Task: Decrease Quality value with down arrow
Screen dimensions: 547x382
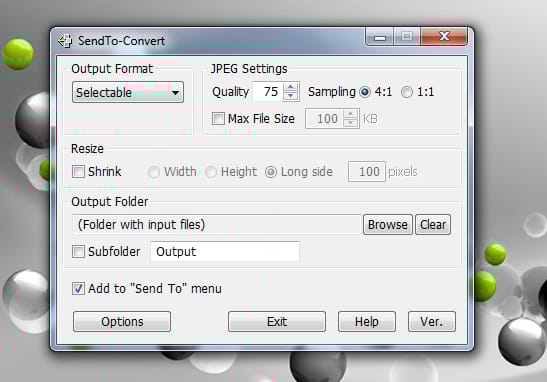Action: click(291, 96)
